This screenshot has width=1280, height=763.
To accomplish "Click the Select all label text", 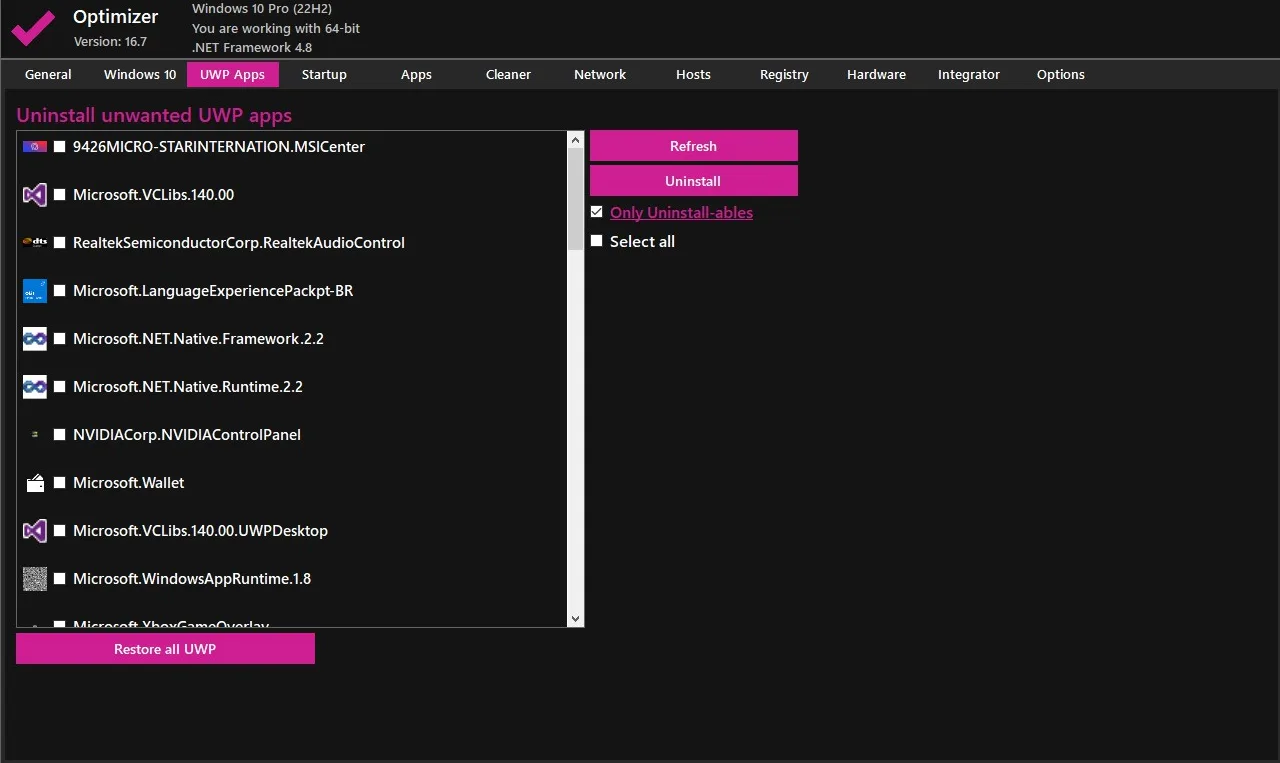I will coord(642,241).
